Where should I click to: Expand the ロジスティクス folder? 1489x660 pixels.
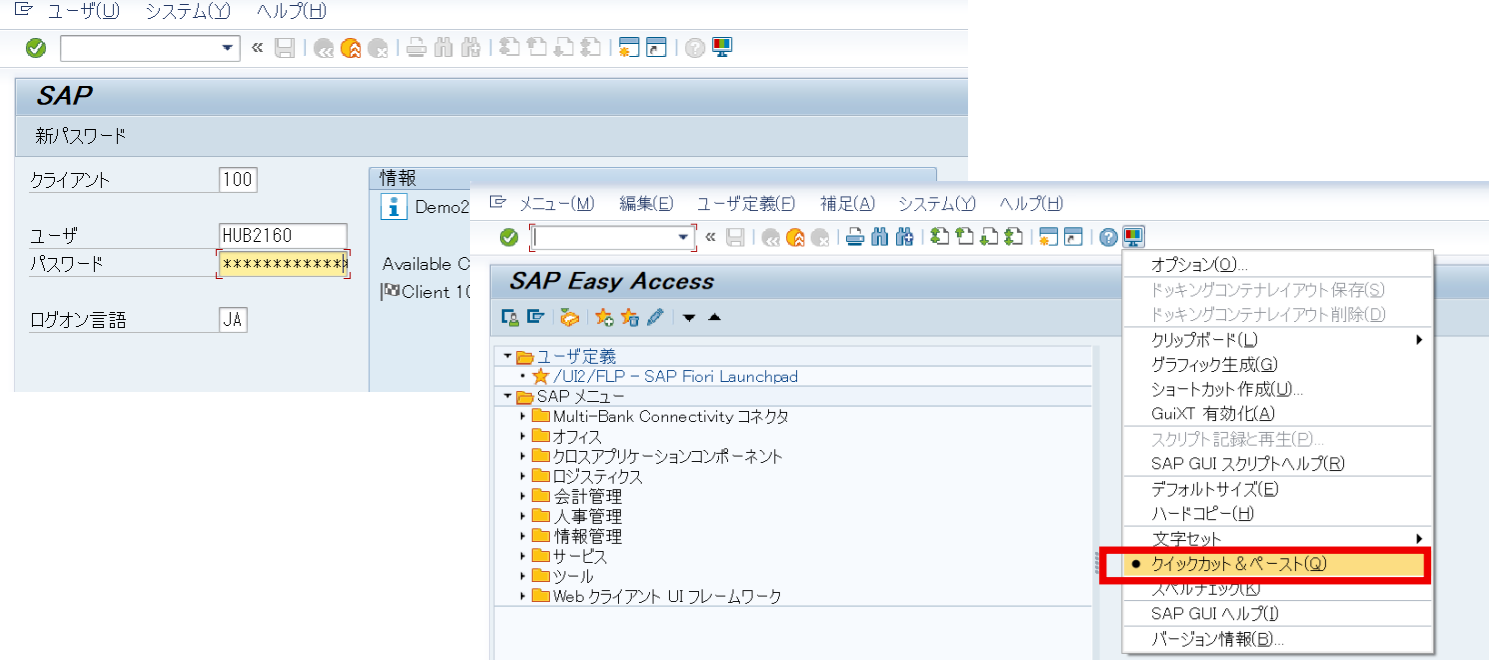pyautogui.click(x=523, y=476)
